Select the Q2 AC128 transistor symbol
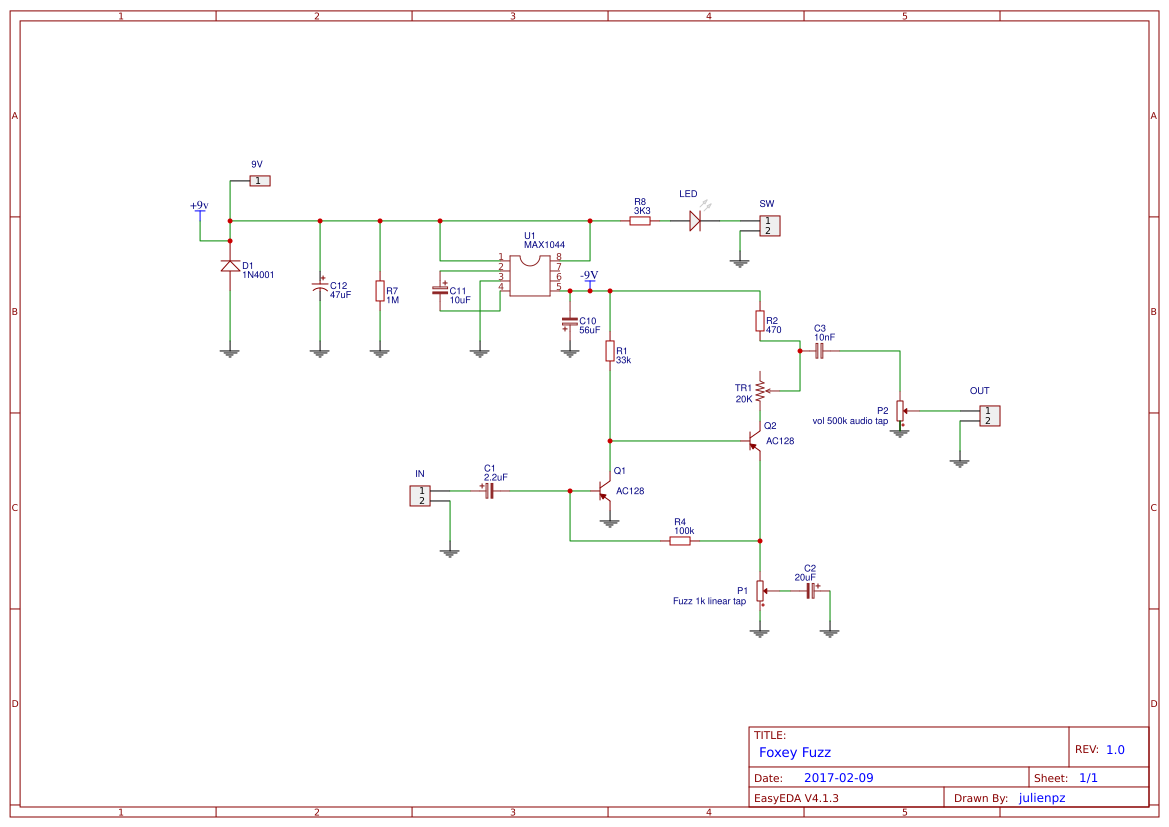The height and width of the screenshot is (827, 1169). click(x=753, y=441)
